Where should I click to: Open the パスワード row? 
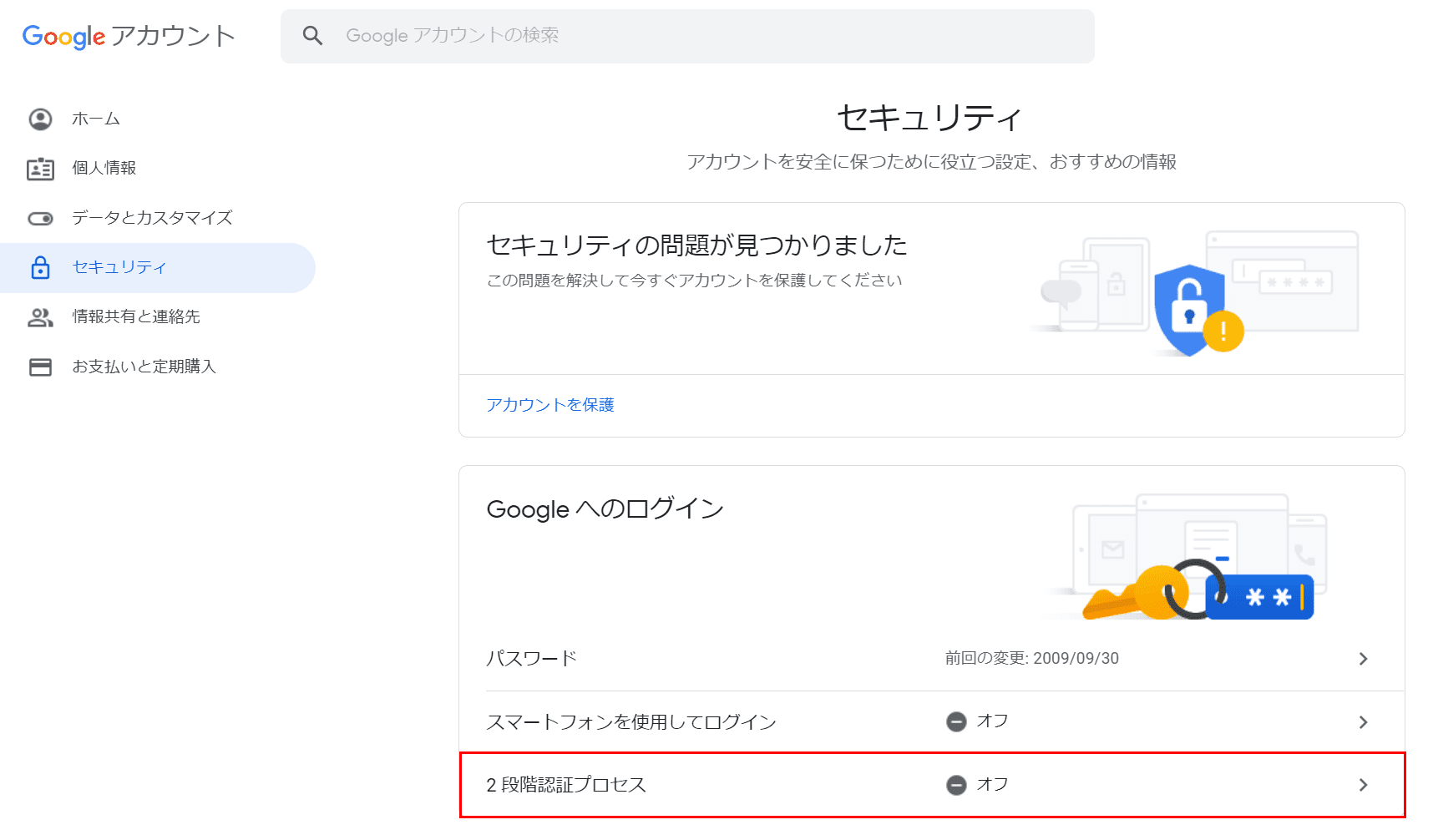[931, 659]
